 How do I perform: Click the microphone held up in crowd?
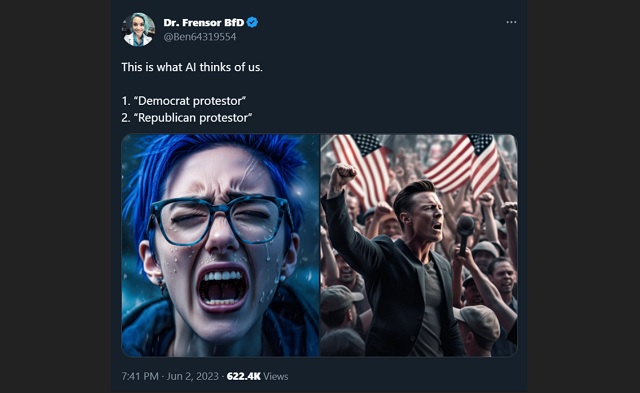tap(464, 234)
